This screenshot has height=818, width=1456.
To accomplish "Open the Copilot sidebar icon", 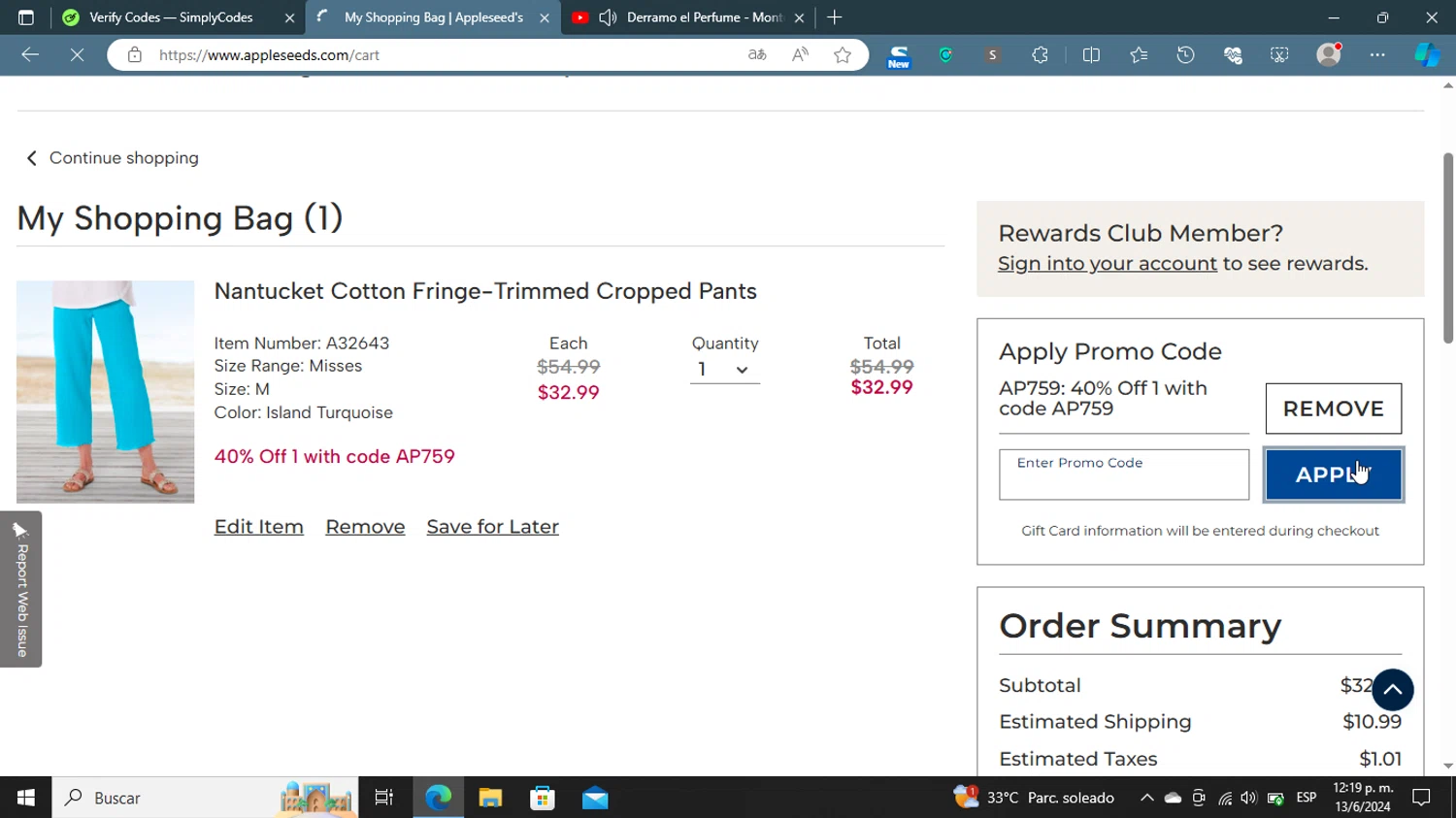I will [x=1426, y=55].
